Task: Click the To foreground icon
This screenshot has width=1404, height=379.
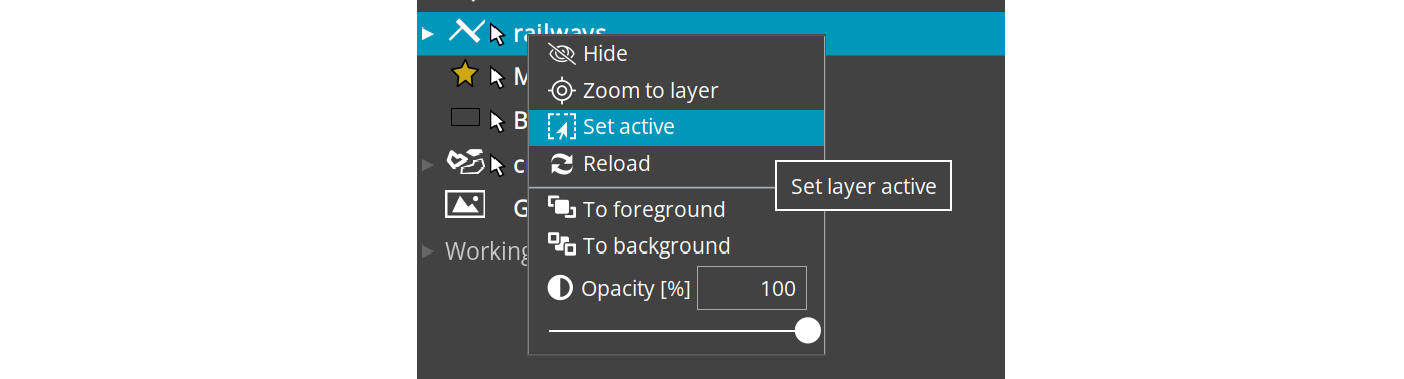Action: (562, 209)
